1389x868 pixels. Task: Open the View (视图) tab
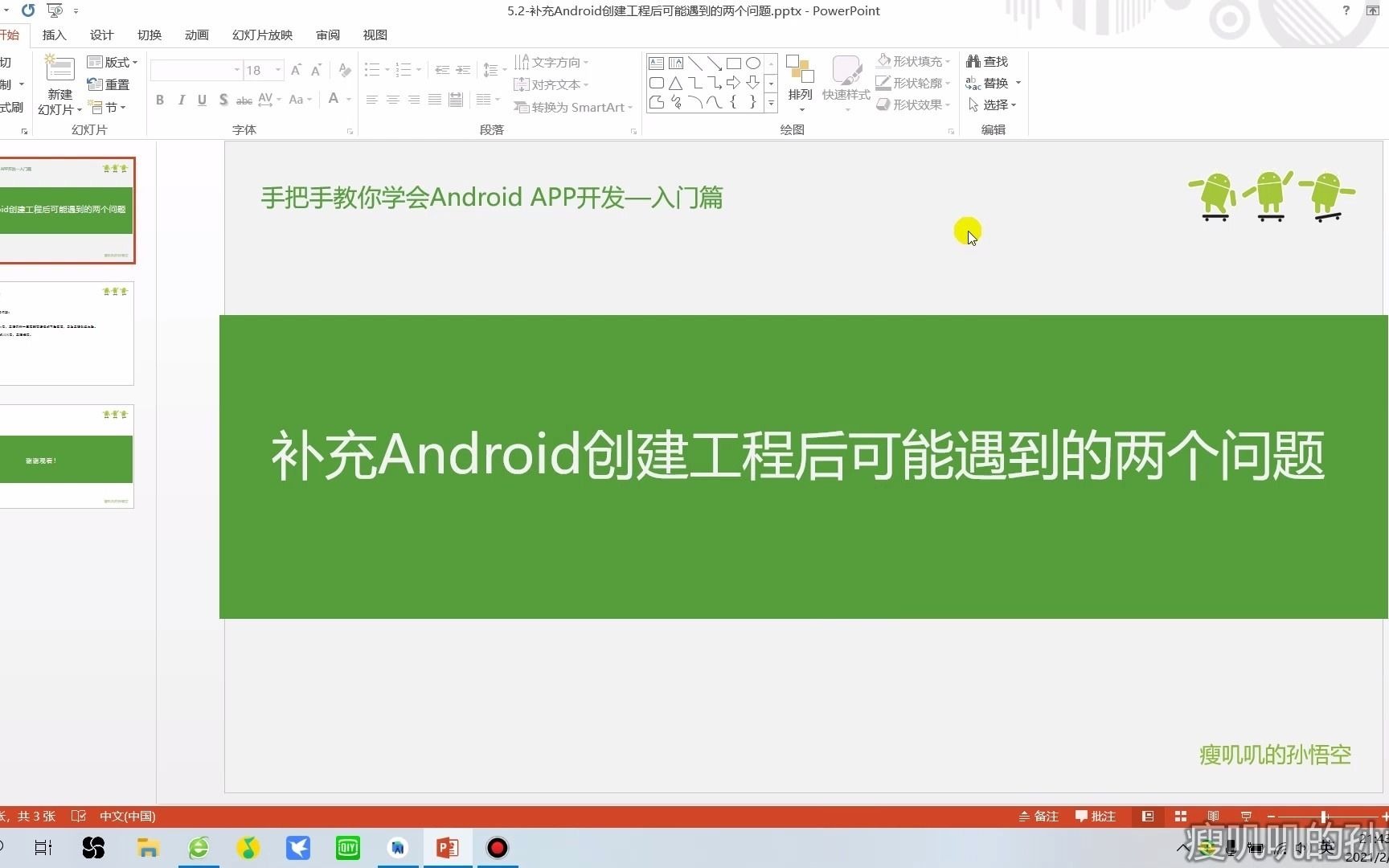(x=375, y=35)
